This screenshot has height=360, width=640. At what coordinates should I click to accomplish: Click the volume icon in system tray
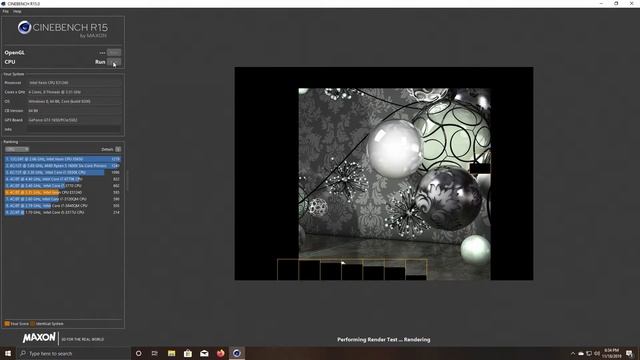597,353
